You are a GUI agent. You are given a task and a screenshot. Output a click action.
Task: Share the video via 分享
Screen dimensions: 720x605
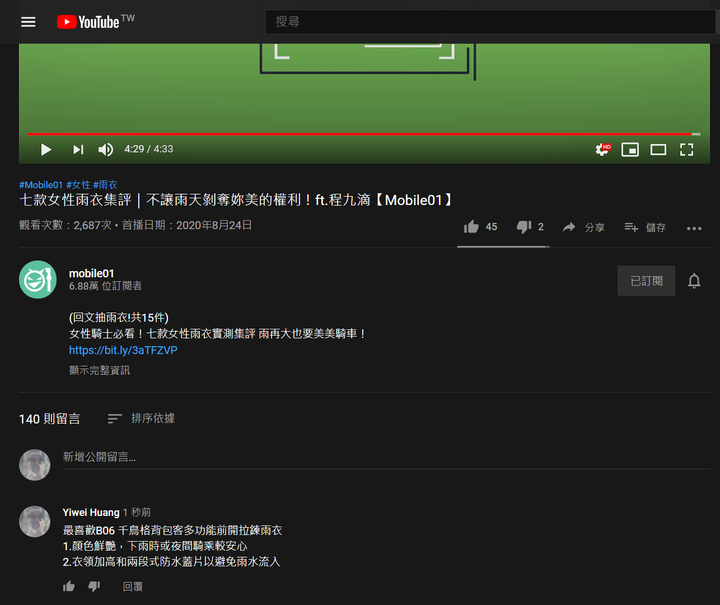coord(583,227)
